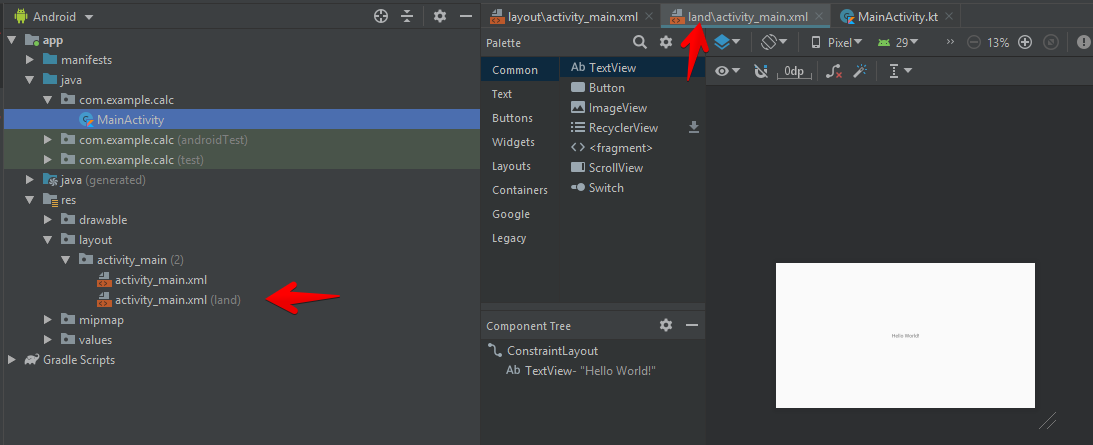Click the default margins 0dp field
Image resolution: width=1093 pixels, height=445 pixels.
(794, 72)
